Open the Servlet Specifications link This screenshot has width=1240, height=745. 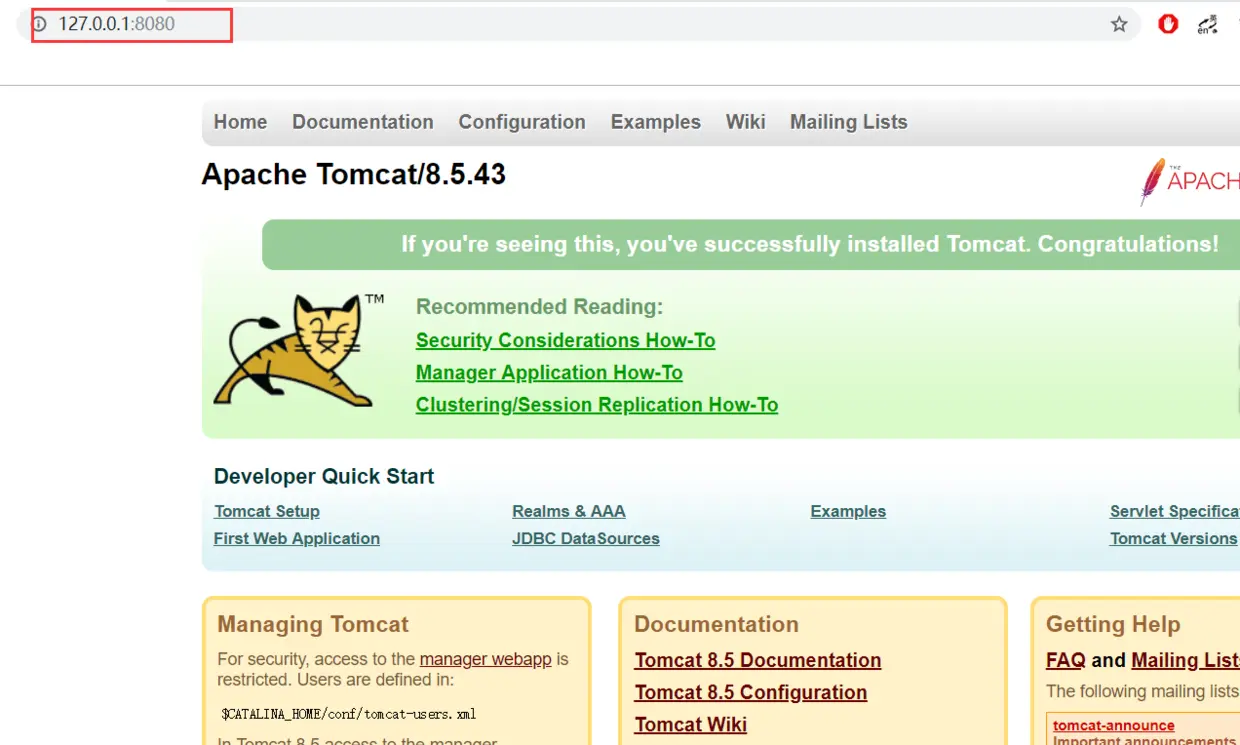(x=1174, y=511)
